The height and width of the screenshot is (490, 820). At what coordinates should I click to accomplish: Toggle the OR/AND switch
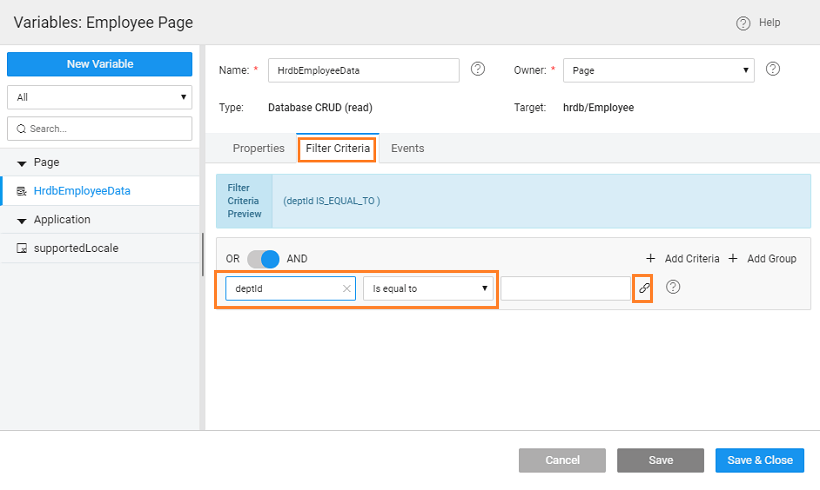264,259
